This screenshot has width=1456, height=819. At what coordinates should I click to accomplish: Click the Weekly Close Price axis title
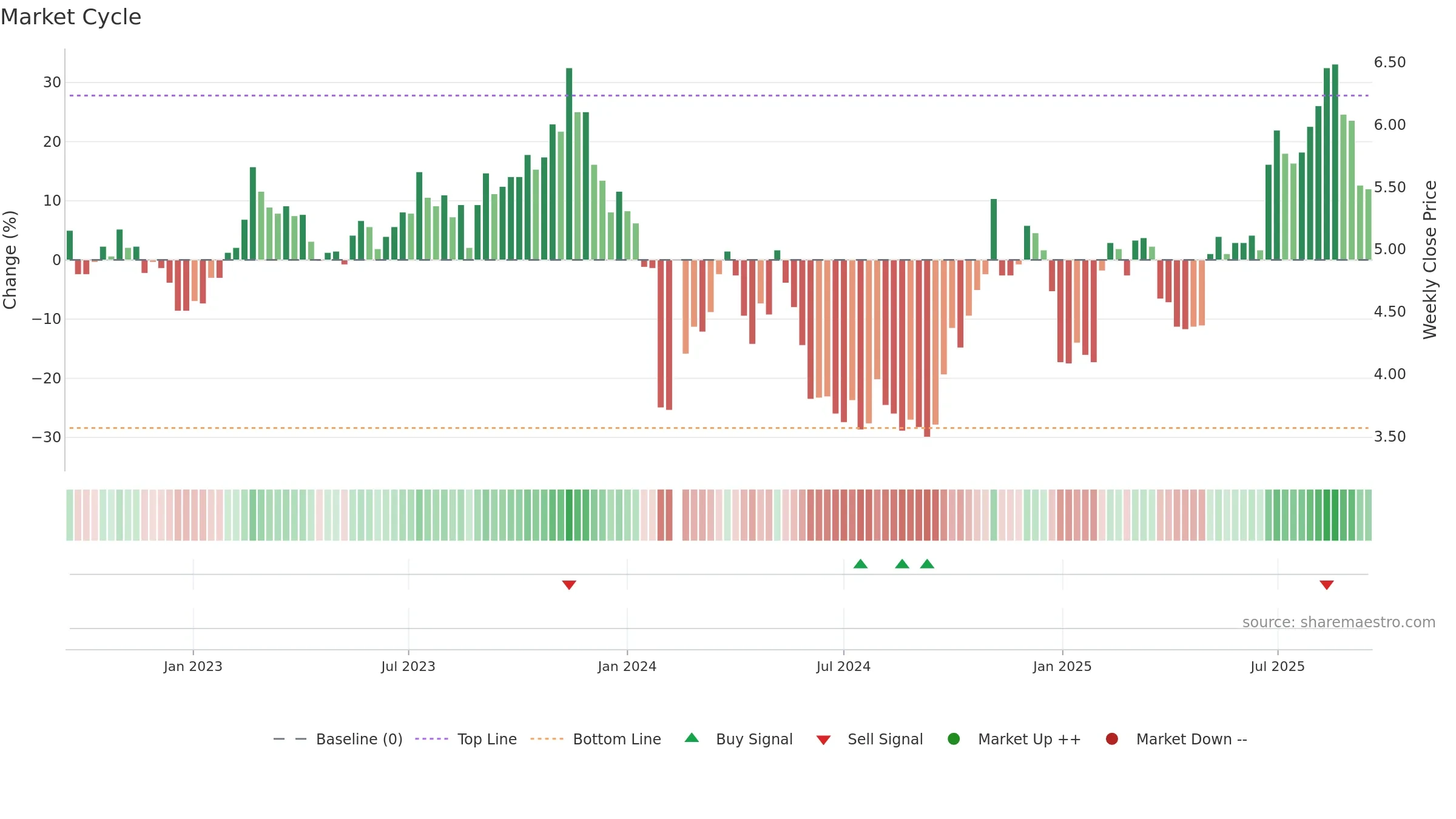[1430, 260]
